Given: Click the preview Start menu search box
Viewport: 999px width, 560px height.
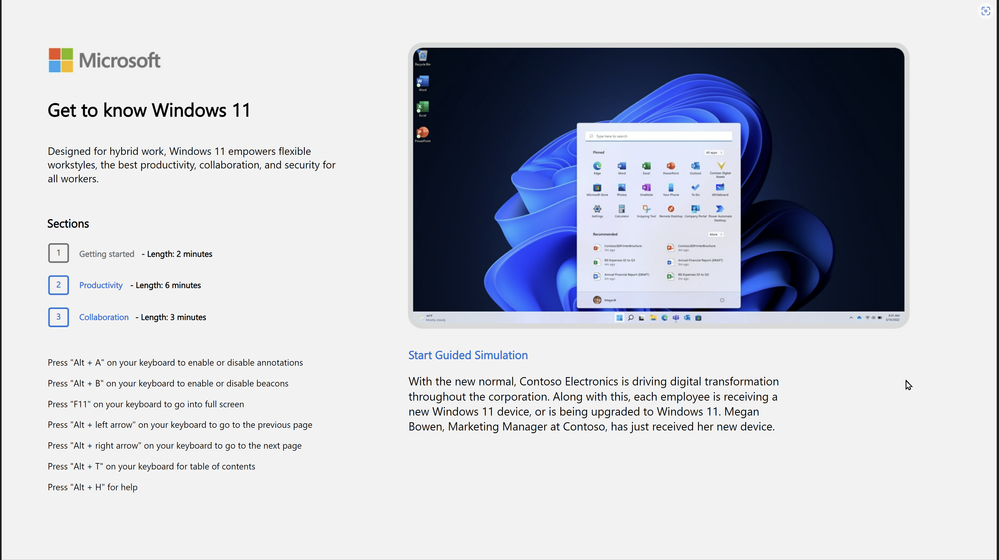Looking at the screenshot, I should 659,136.
